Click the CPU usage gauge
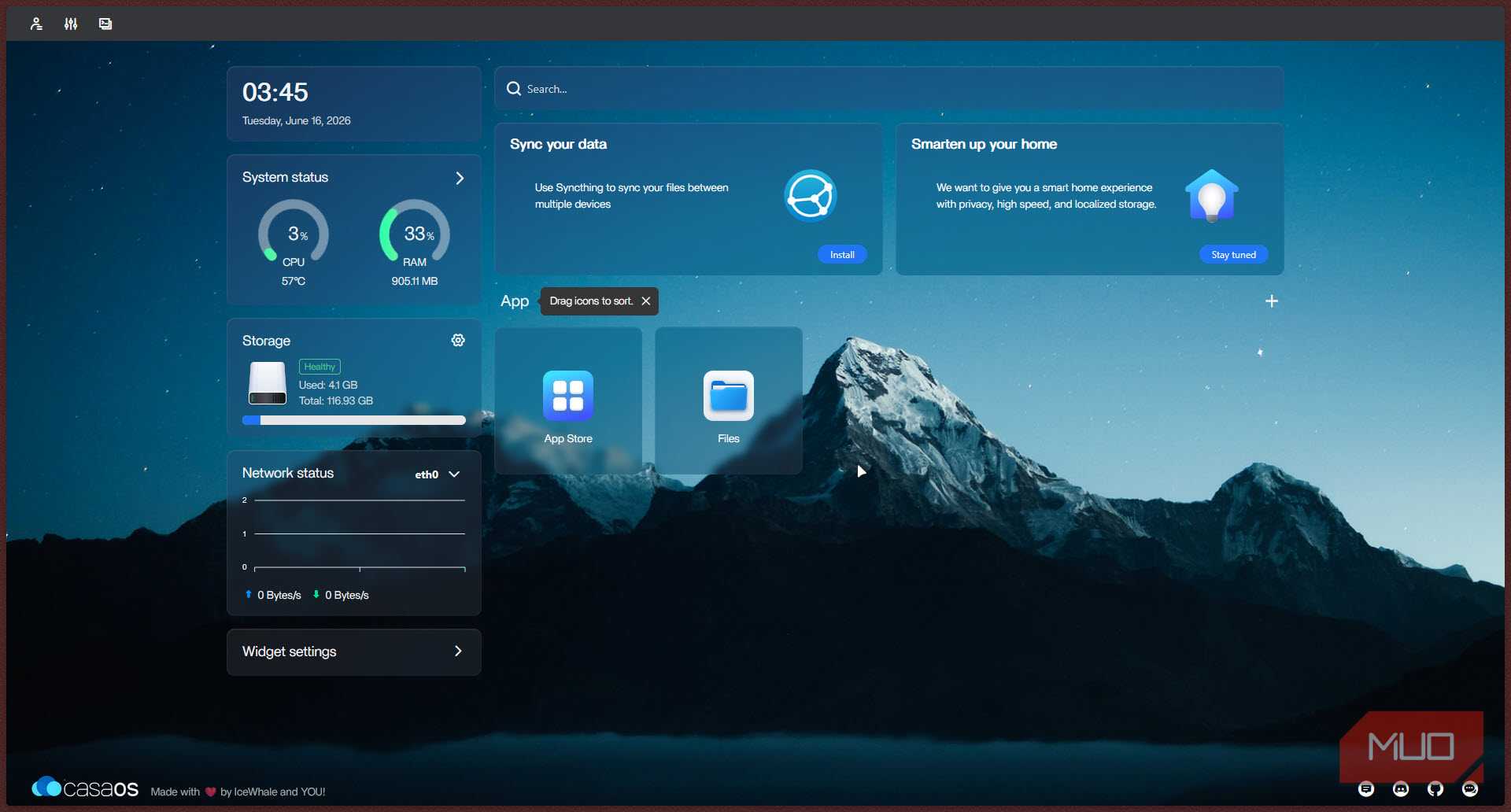Image resolution: width=1511 pixels, height=812 pixels. pyautogui.click(x=294, y=231)
